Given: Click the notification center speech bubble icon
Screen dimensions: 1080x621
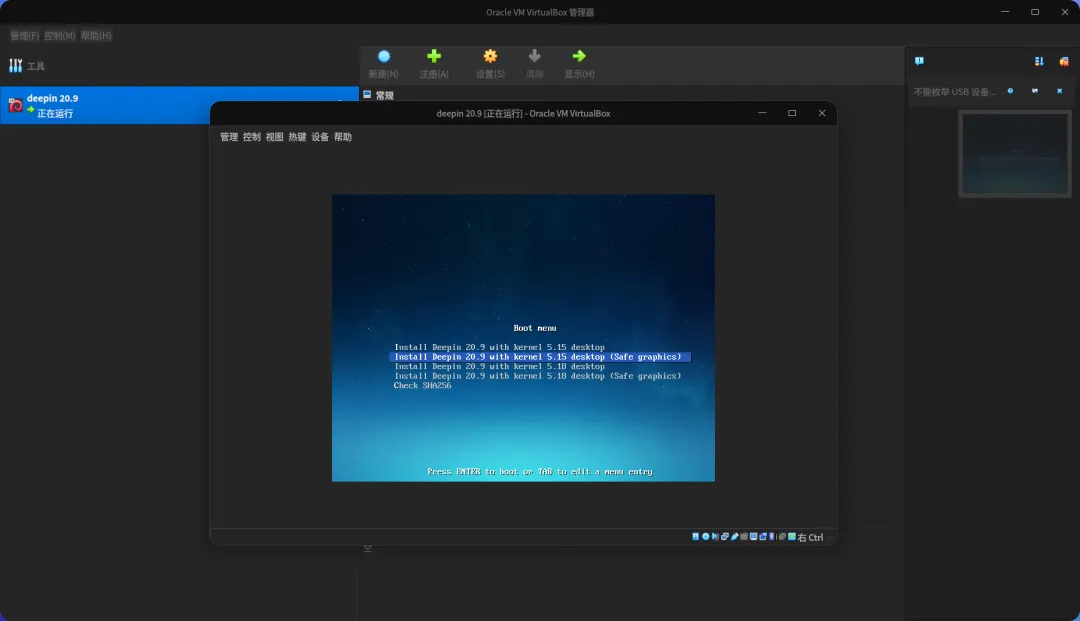Looking at the screenshot, I should pyautogui.click(x=919, y=61).
